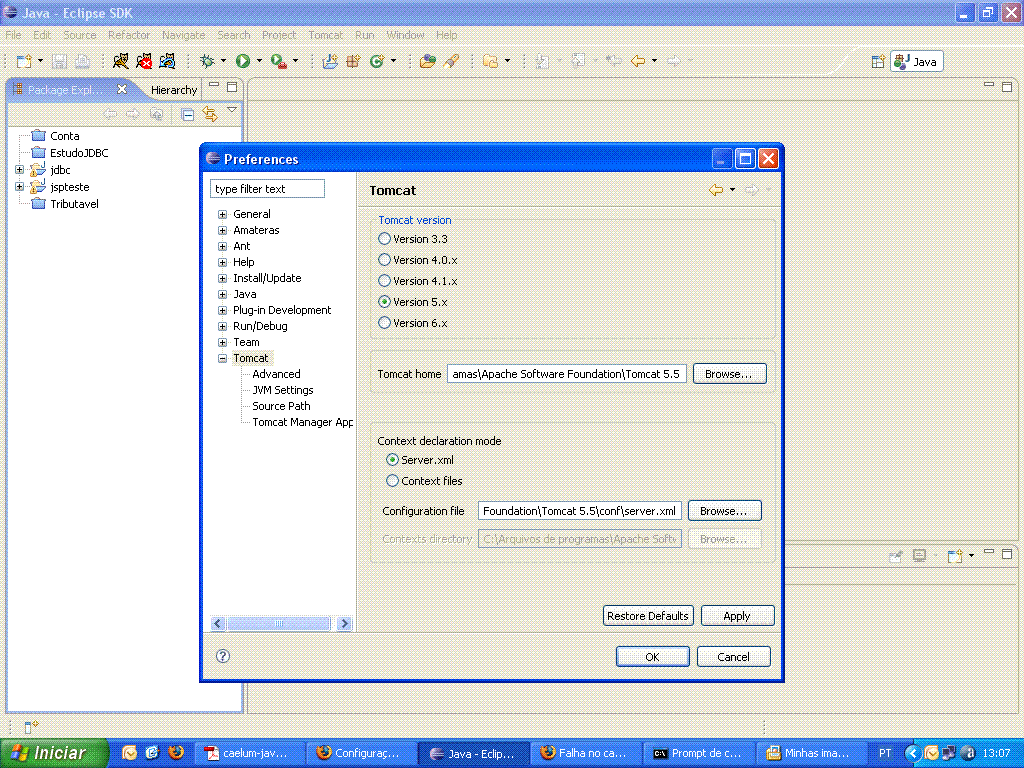Click the right arrow of tree scrollbar
The image size is (1024, 768).
[345, 624]
